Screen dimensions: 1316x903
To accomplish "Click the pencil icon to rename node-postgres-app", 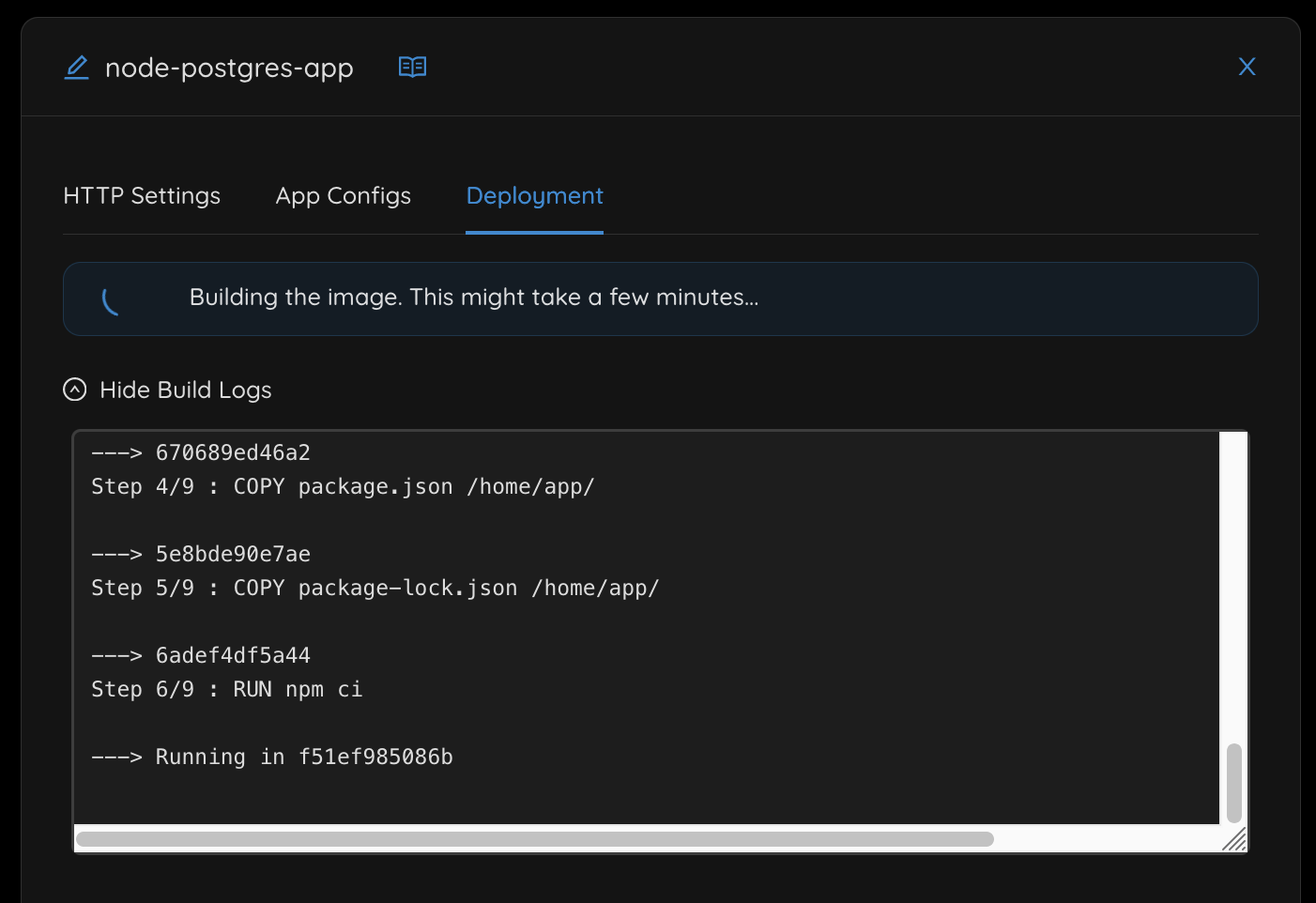I will (x=76, y=67).
